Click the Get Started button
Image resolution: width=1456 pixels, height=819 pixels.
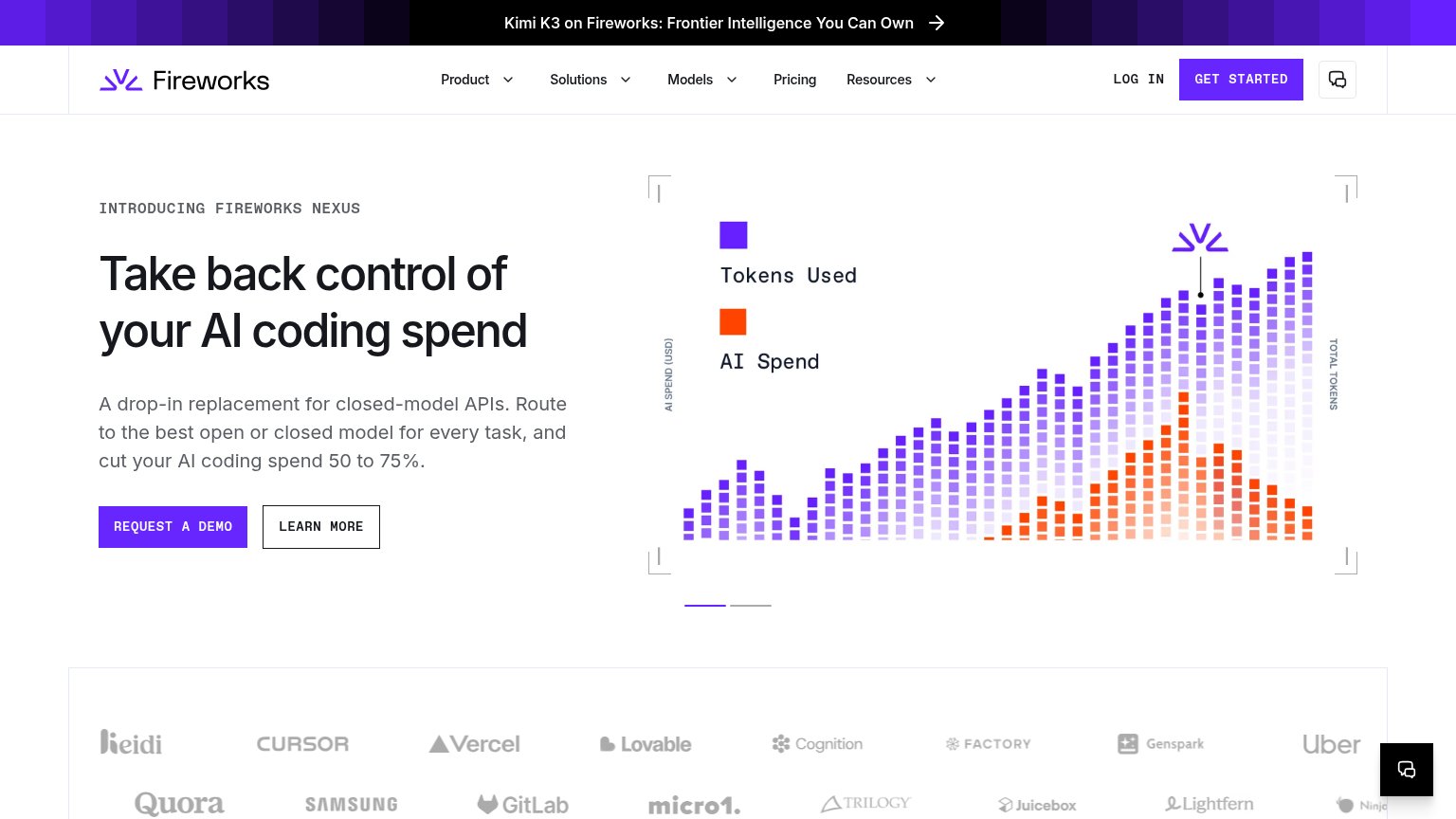pos(1241,80)
